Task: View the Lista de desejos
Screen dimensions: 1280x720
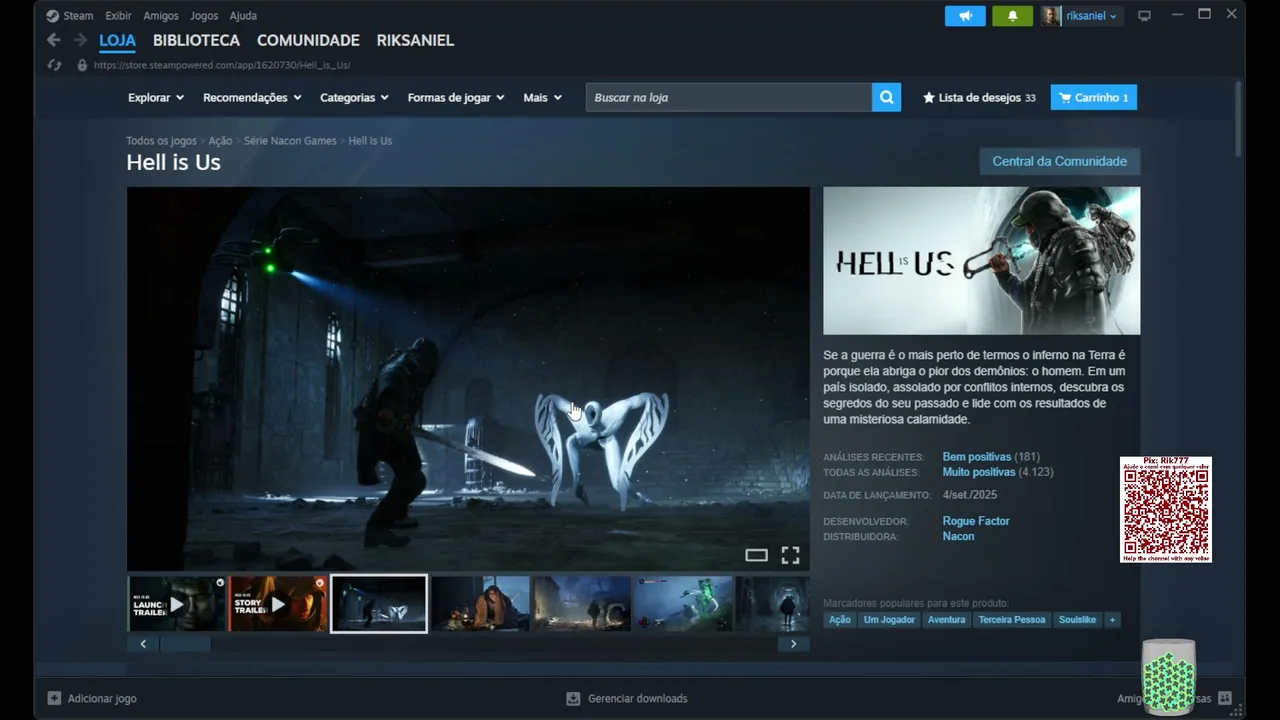Action: [979, 98]
